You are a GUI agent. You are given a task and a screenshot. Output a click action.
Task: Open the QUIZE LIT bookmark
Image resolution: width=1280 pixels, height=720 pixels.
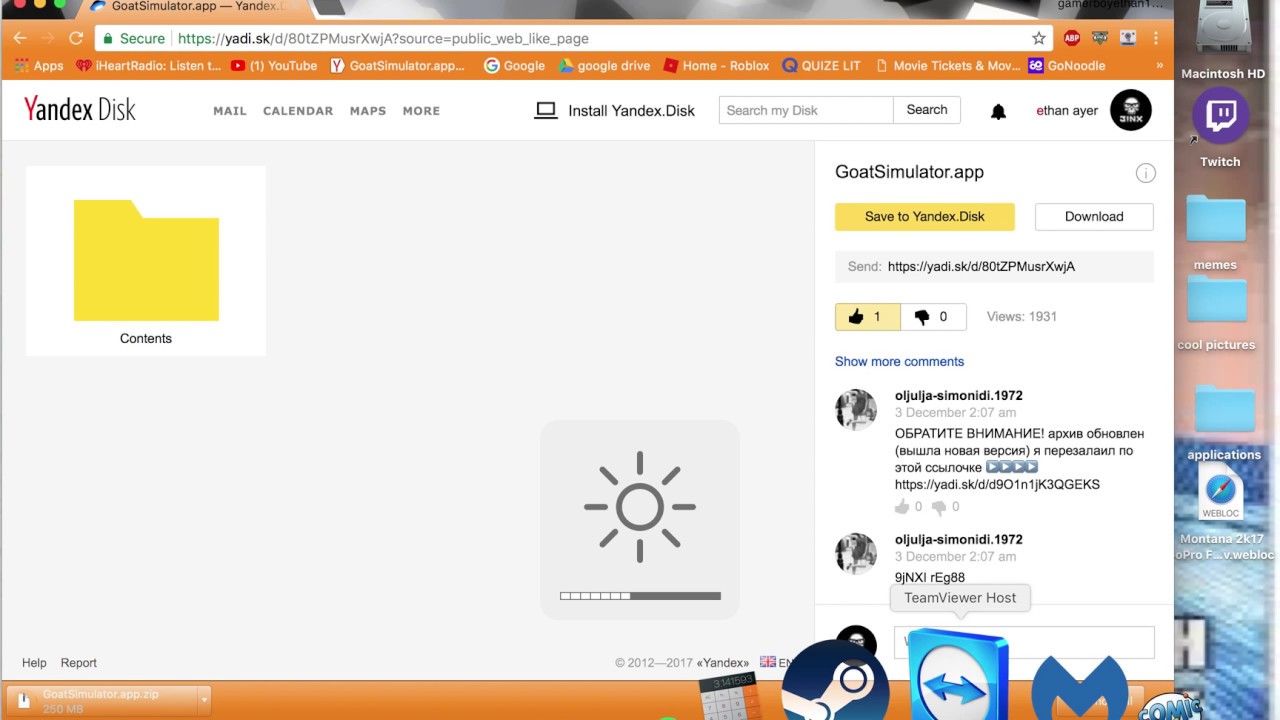[x=821, y=65]
